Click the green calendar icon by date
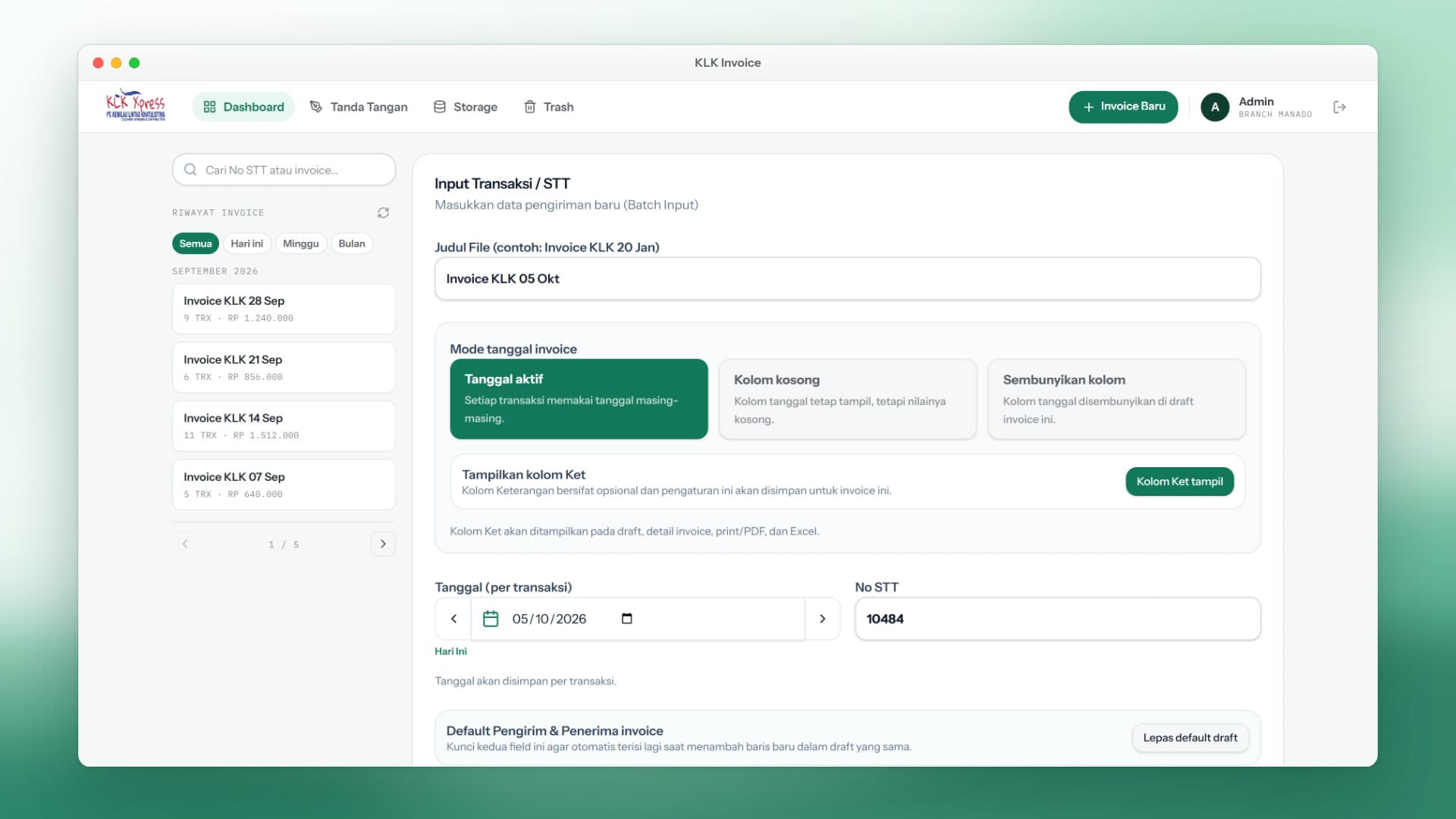The image size is (1456, 819). 491,619
